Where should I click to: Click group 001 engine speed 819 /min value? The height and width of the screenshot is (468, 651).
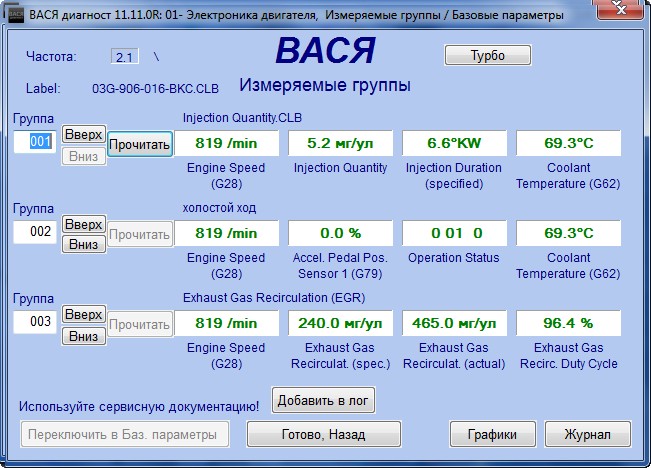pyautogui.click(x=226, y=143)
